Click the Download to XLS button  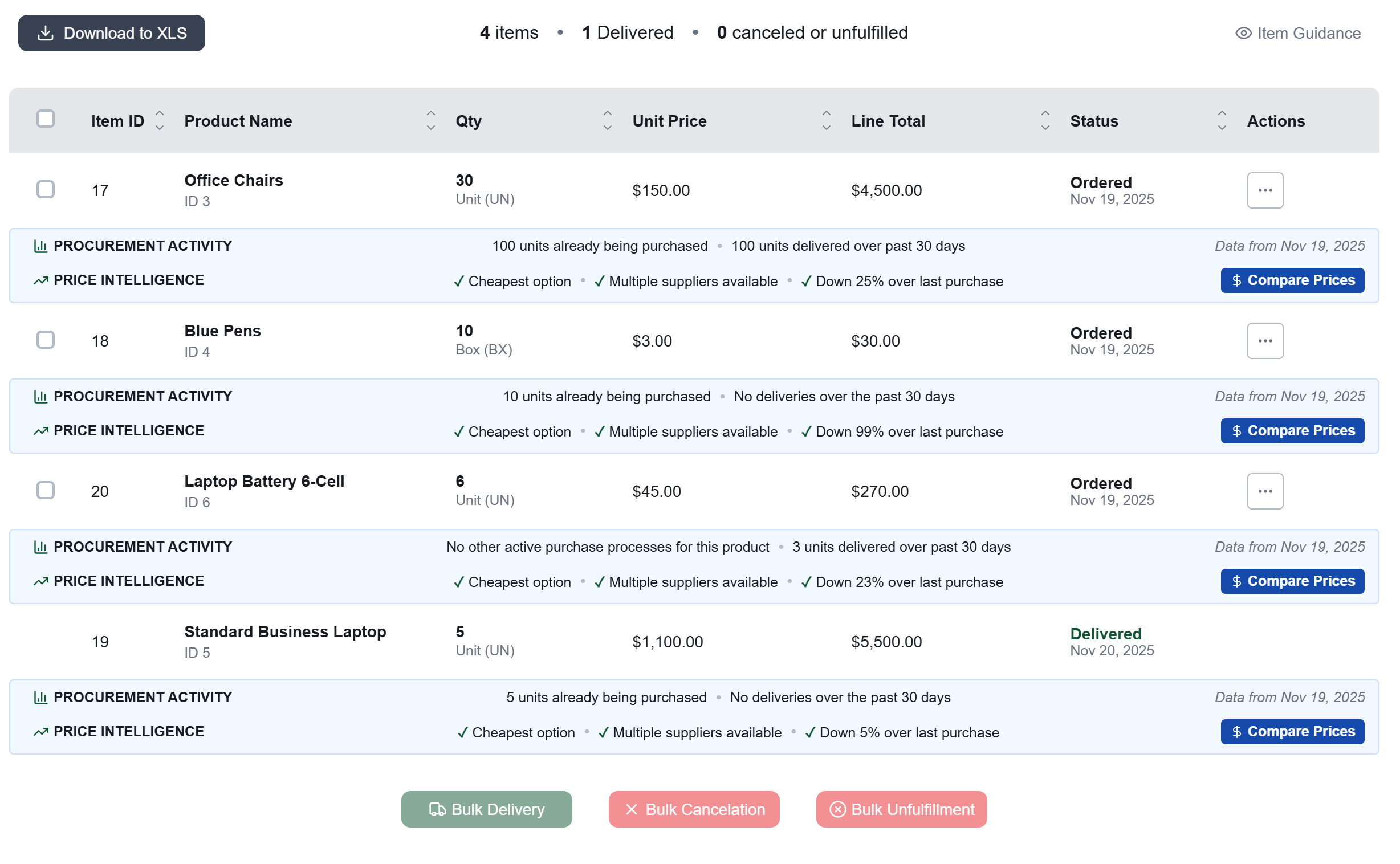point(111,33)
